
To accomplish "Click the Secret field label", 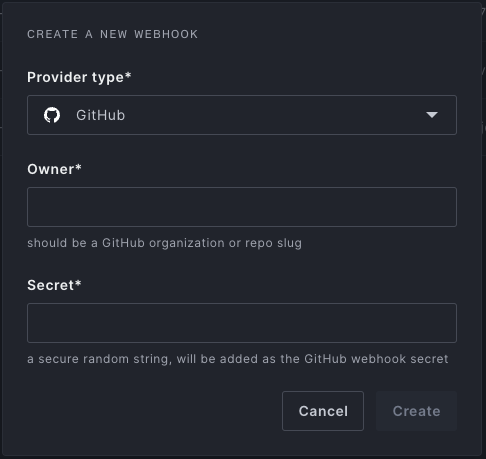I will click(54, 285).
